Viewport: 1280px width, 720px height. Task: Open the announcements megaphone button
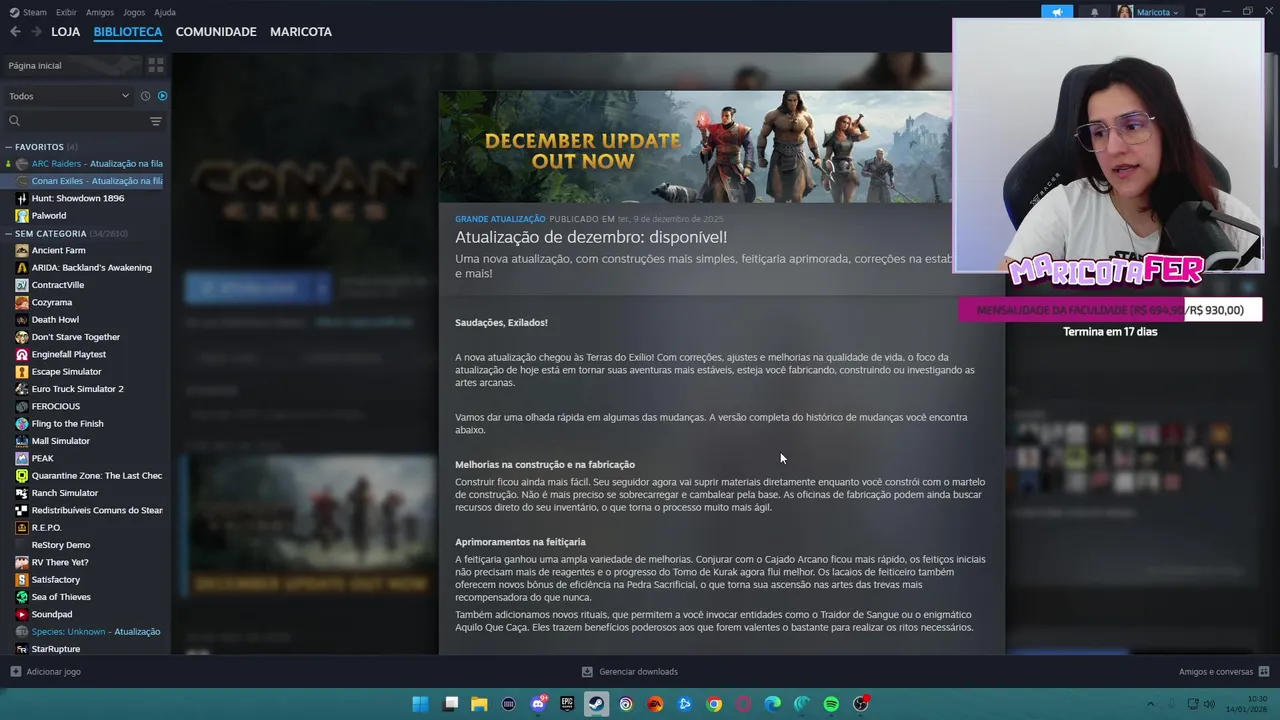tap(1057, 12)
